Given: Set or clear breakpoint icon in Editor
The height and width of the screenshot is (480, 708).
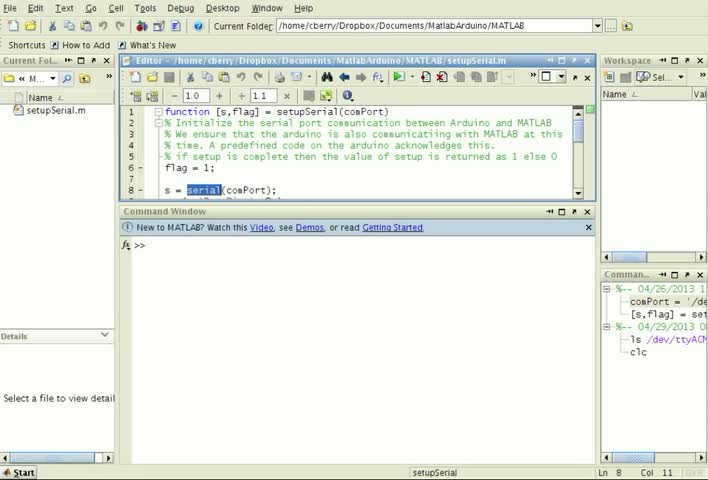Looking at the screenshot, I should (425, 77).
